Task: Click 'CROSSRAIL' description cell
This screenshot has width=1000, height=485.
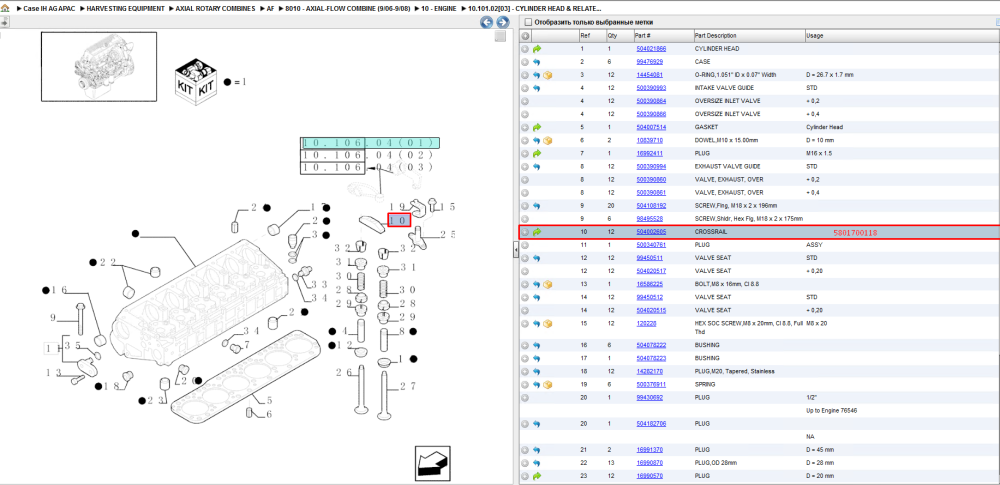Action: (710, 232)
